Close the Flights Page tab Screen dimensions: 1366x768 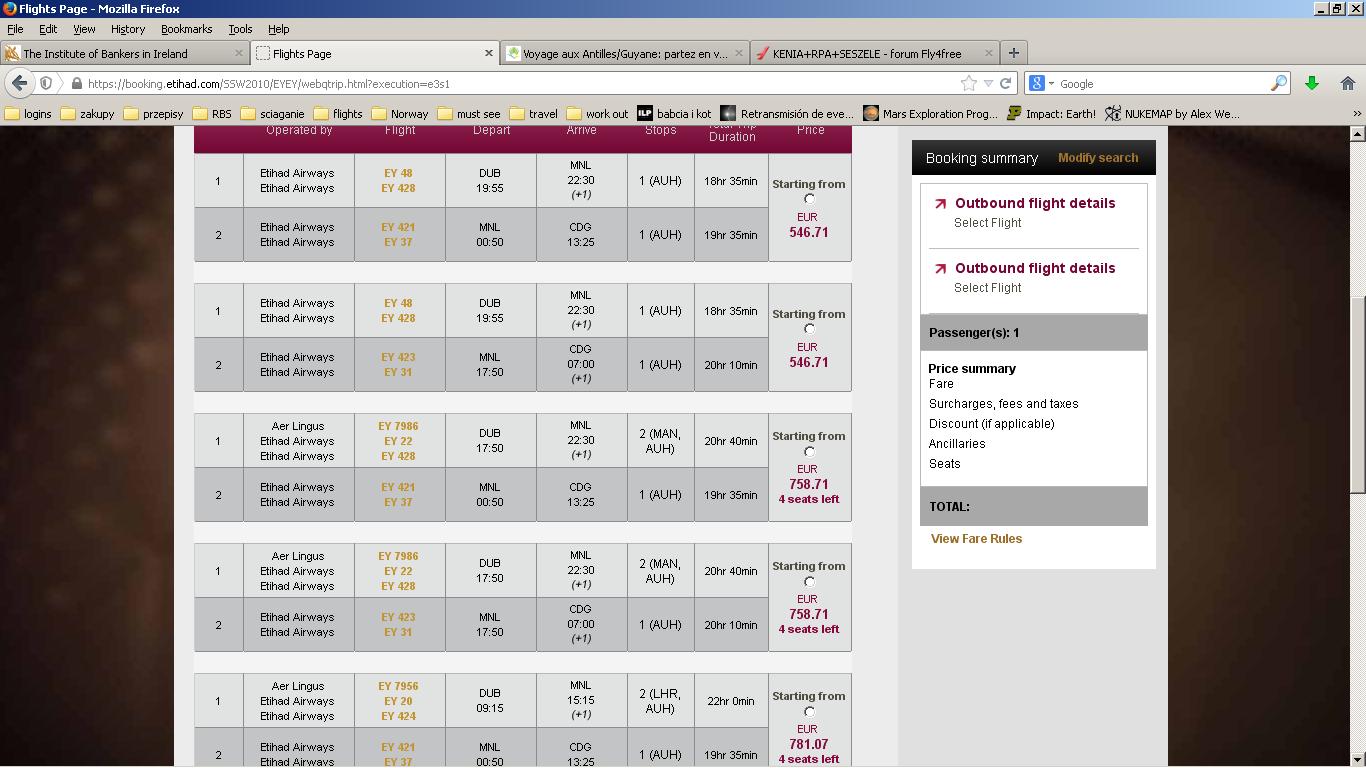[x=489, y=53]
